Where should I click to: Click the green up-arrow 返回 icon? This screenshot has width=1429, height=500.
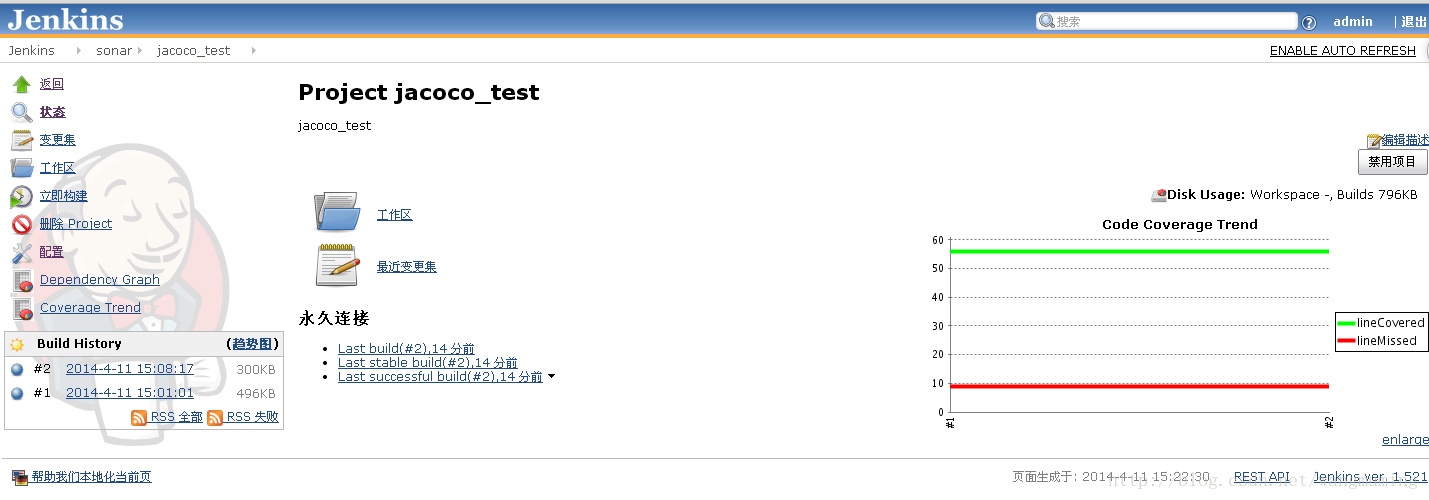[22, 84]
